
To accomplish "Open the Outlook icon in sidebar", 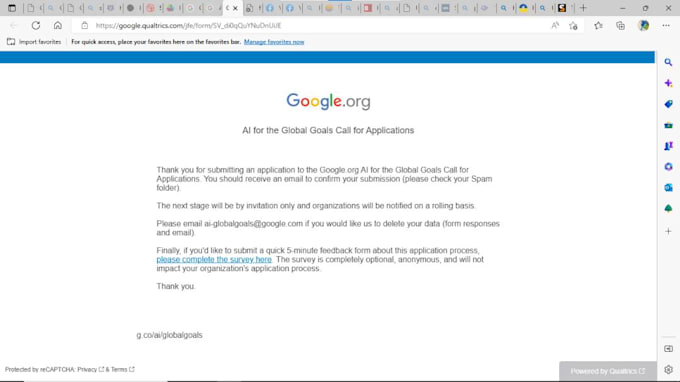I will coord(668,188).
